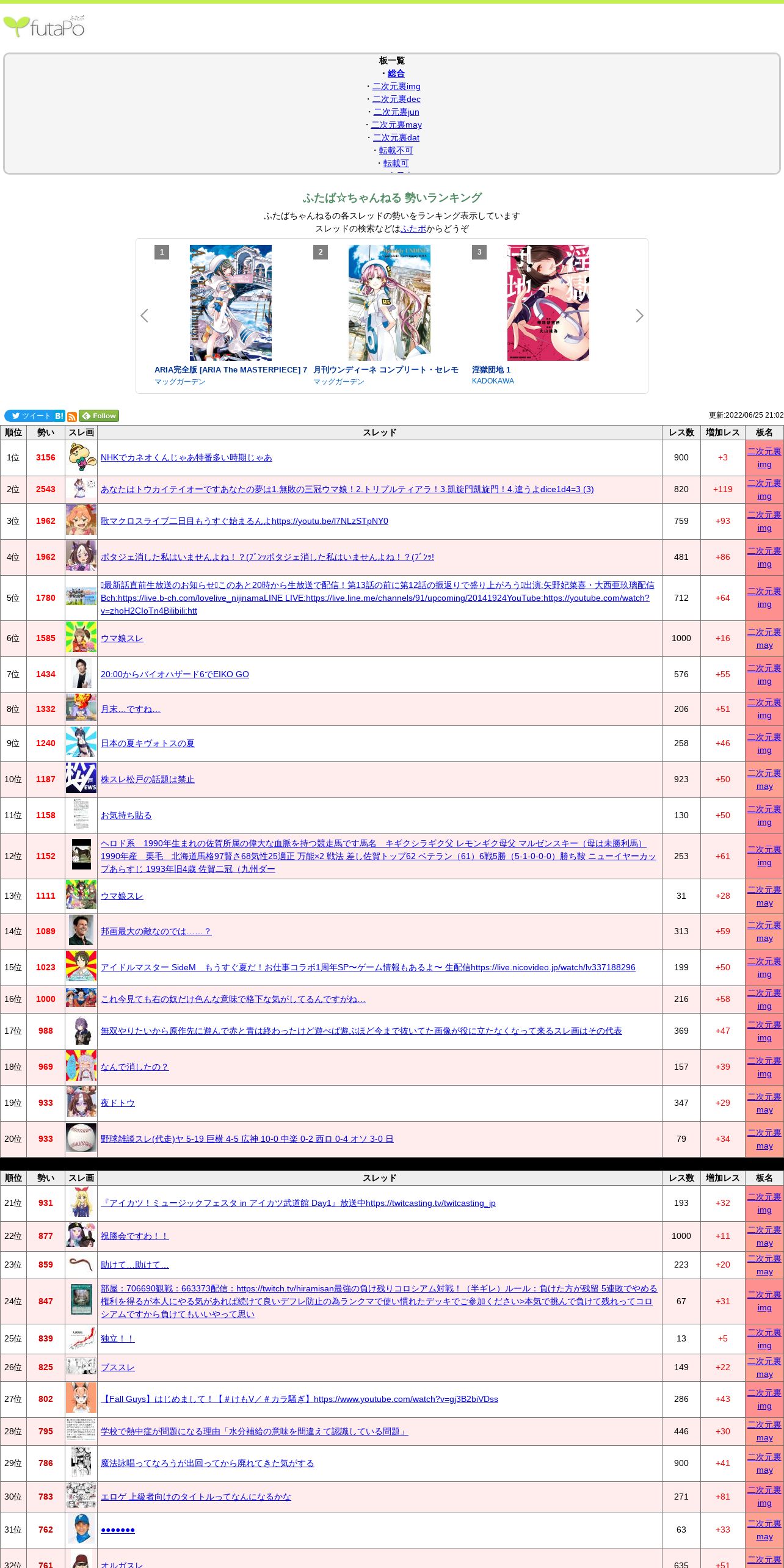Open ARIA完全版 MASTERPIECE 7 title link
The height and width of the screenshot is (1568, 784).
click(x=231, y=369)
